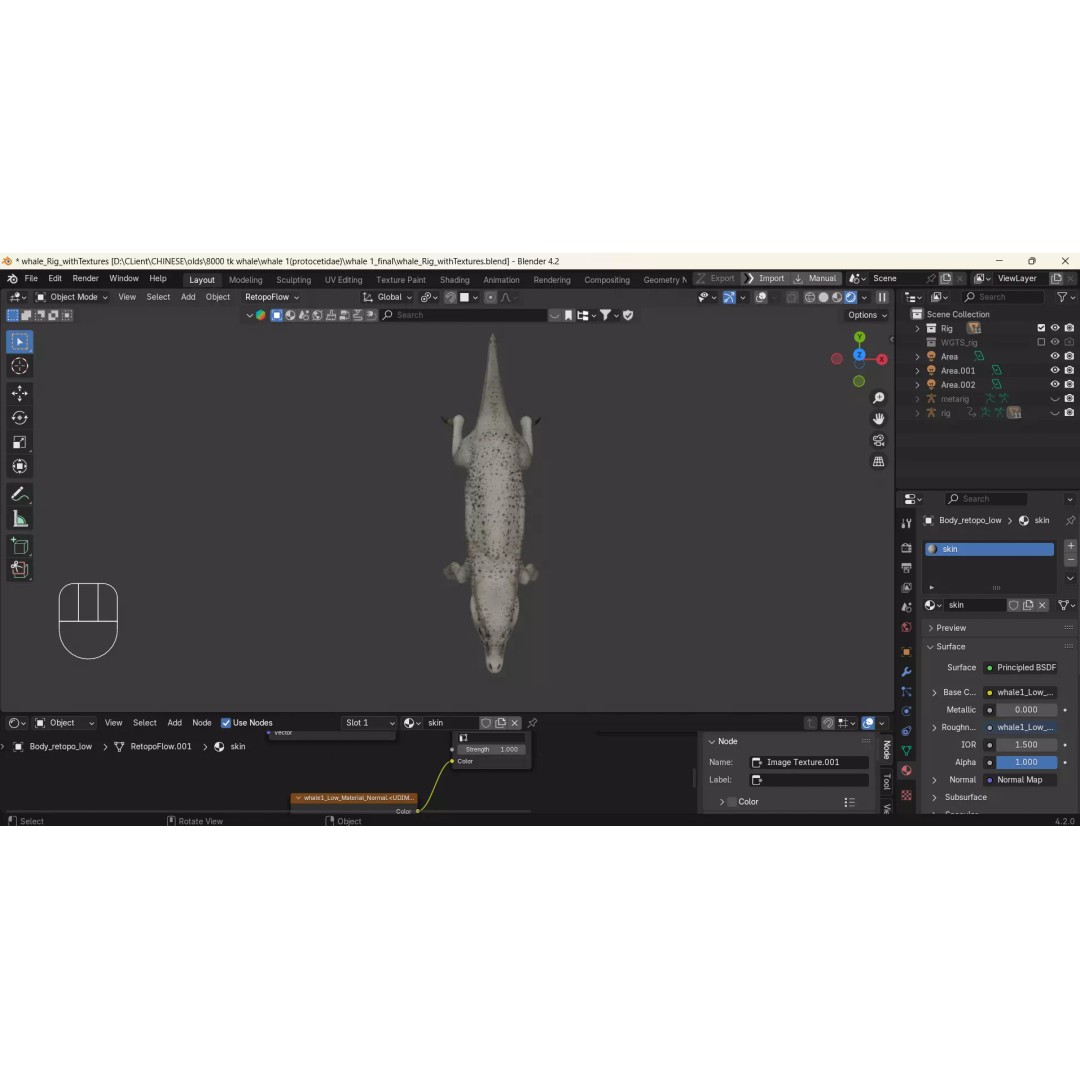Open the RetopoFlow dropdown menu
The image size is (1080, 1080).
pyautogui.click(x=272, y=297)
